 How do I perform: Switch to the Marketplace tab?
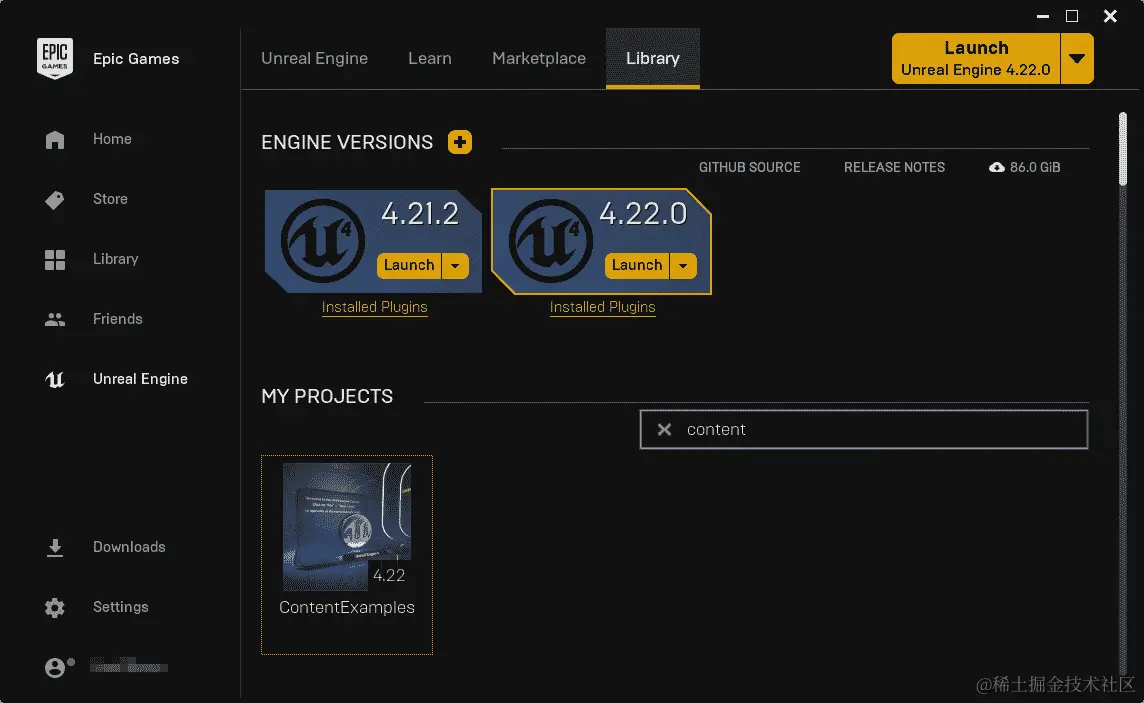pyautogui.click(x=539, y=58)
